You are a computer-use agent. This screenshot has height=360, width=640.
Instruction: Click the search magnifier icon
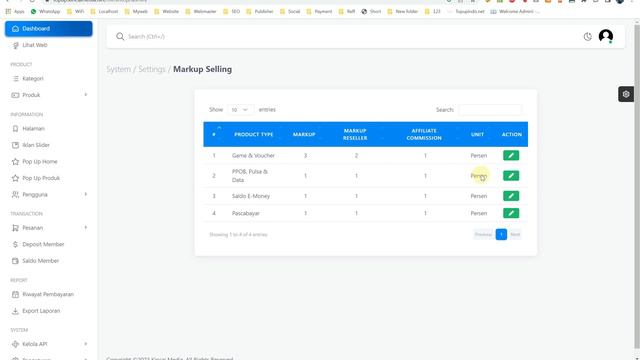coord(120,37)
